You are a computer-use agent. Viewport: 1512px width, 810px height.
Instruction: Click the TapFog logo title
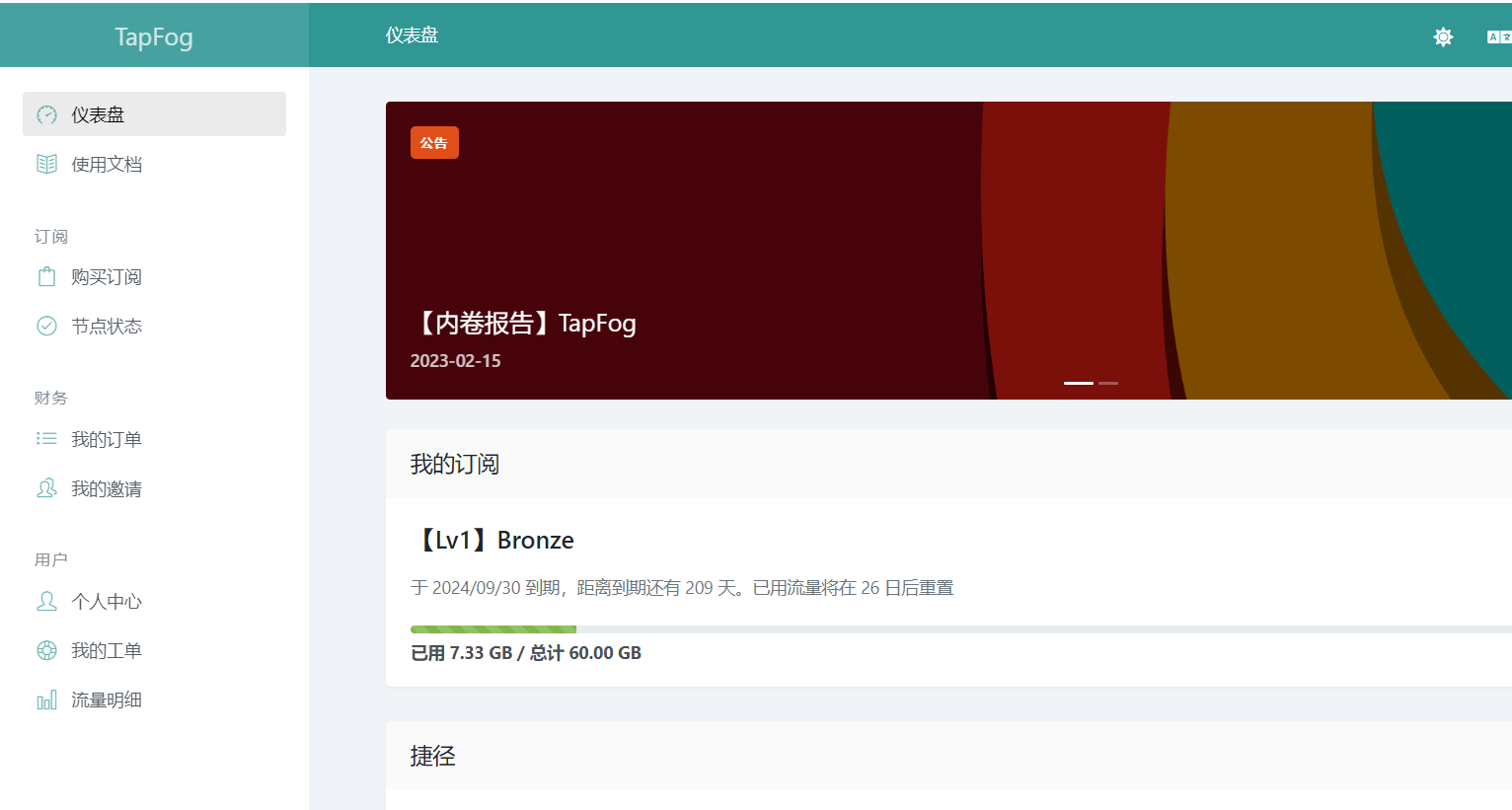pos(154,37)
